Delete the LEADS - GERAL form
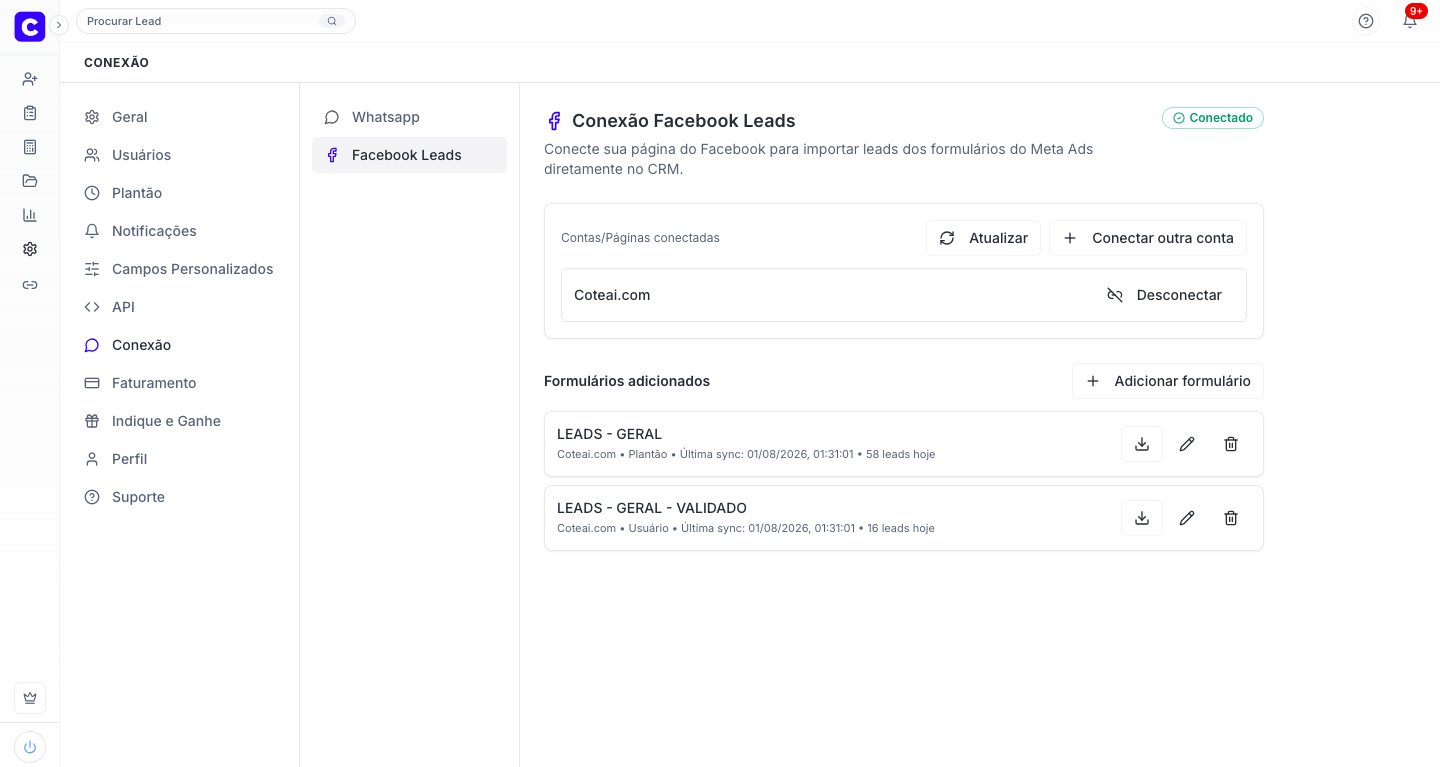 pos(1231,444)
